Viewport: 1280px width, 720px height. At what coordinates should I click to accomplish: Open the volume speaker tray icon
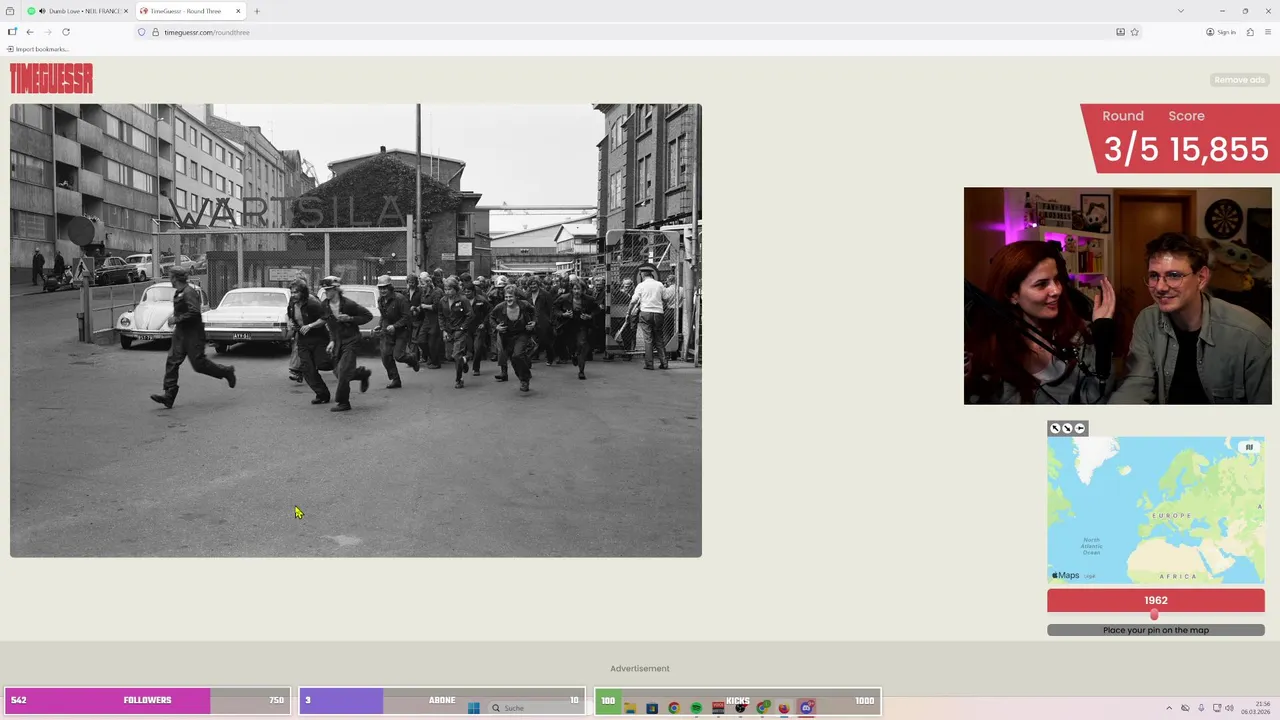(x=1229, y=708)
